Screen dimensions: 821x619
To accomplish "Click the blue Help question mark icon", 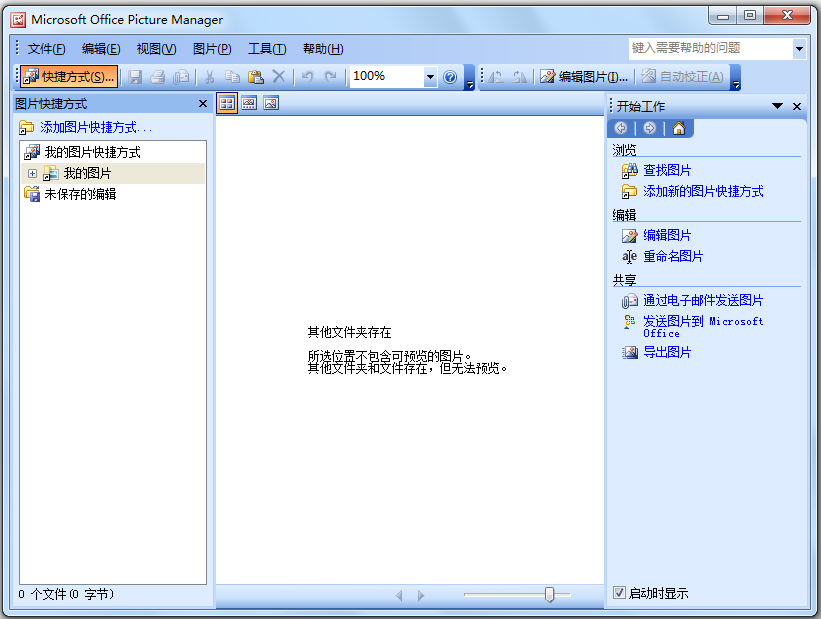I will [450, 77].
